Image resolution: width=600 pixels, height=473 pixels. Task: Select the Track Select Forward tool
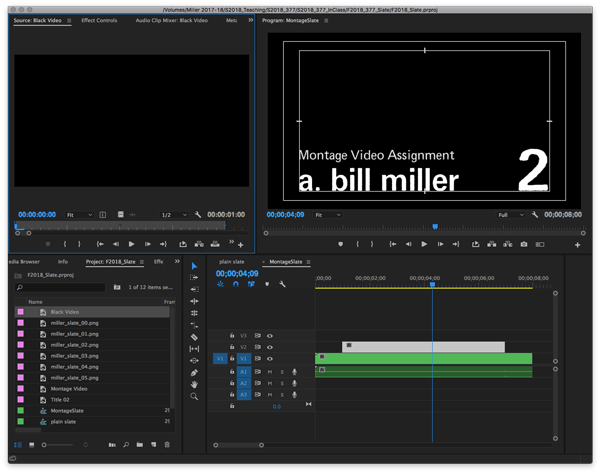point(194,277)
